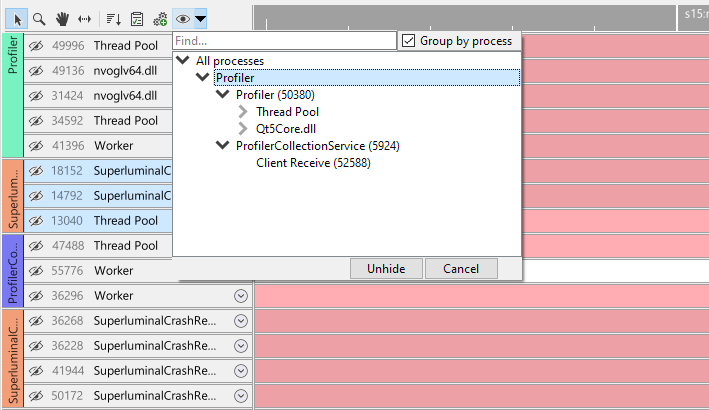Open dropdown arrow next to eye icon

(x=200, y=18)
